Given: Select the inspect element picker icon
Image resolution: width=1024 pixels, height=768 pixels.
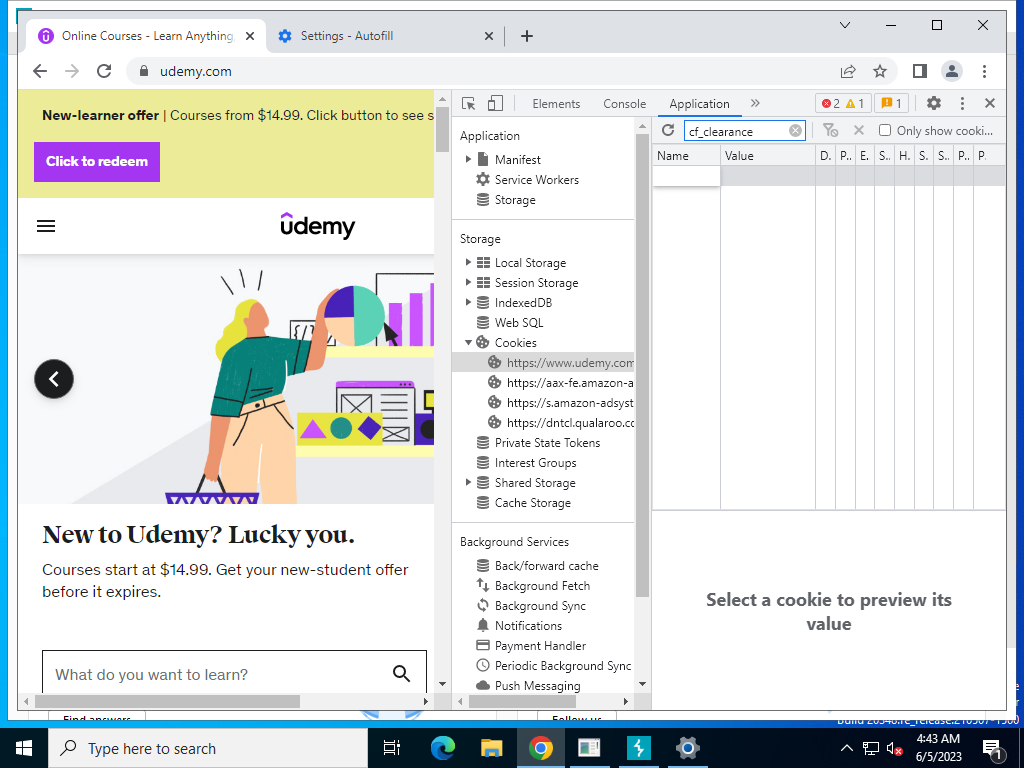Looking at the screenshot, I should pos(468,103).
